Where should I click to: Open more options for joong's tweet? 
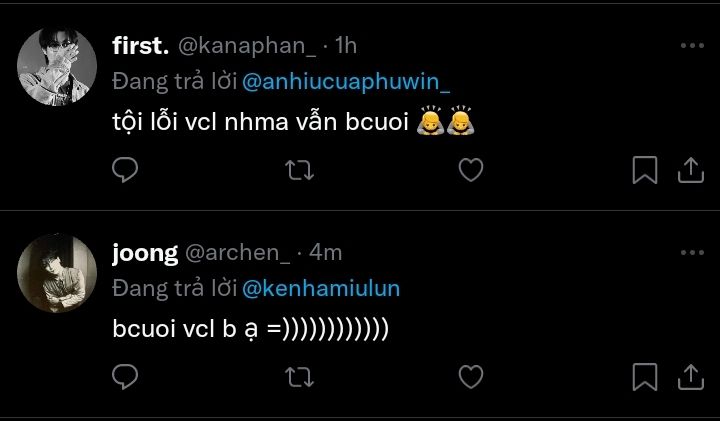click(691, 253)
